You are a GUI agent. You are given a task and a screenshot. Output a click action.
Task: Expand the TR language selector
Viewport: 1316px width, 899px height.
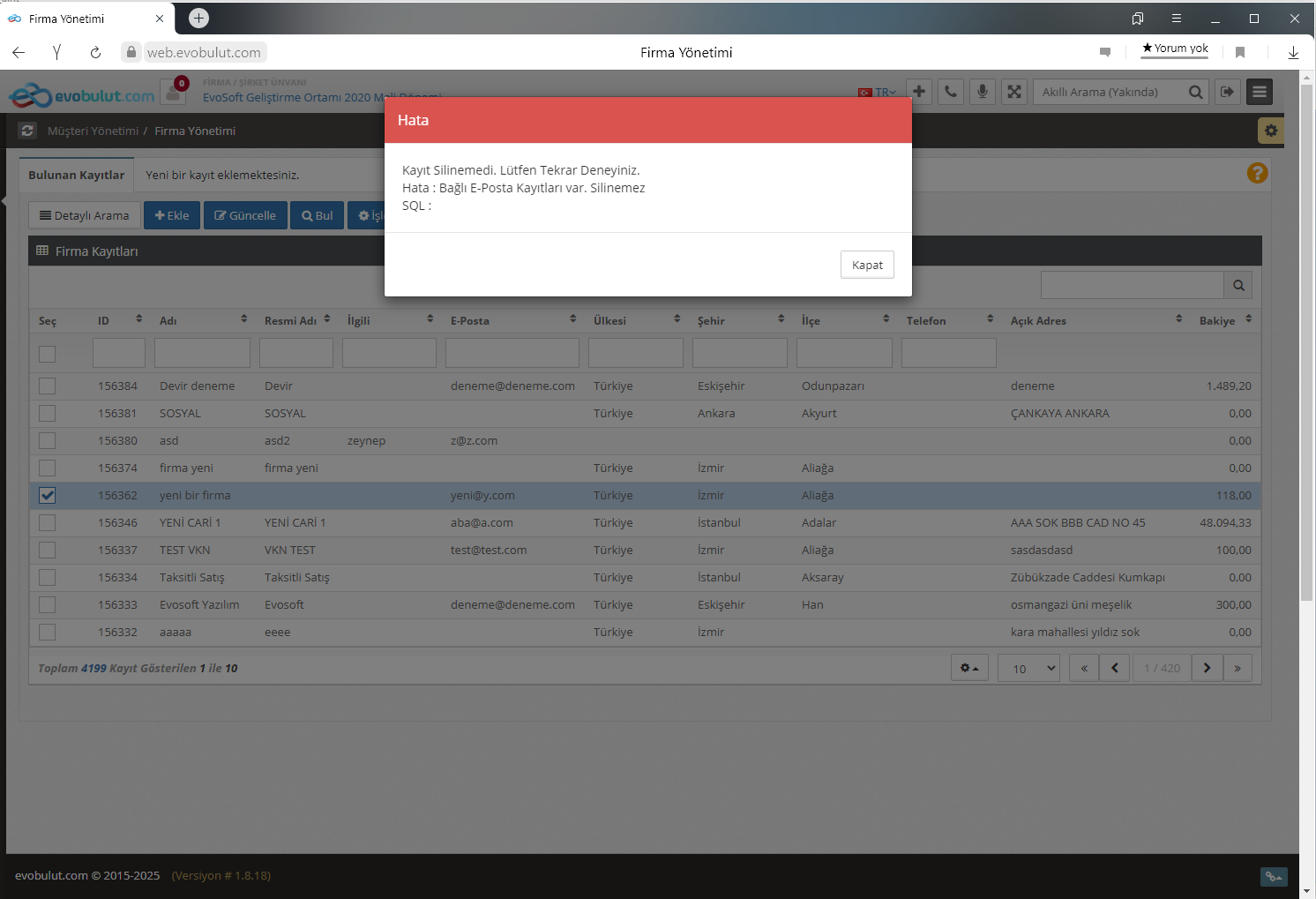coord(878,93)
